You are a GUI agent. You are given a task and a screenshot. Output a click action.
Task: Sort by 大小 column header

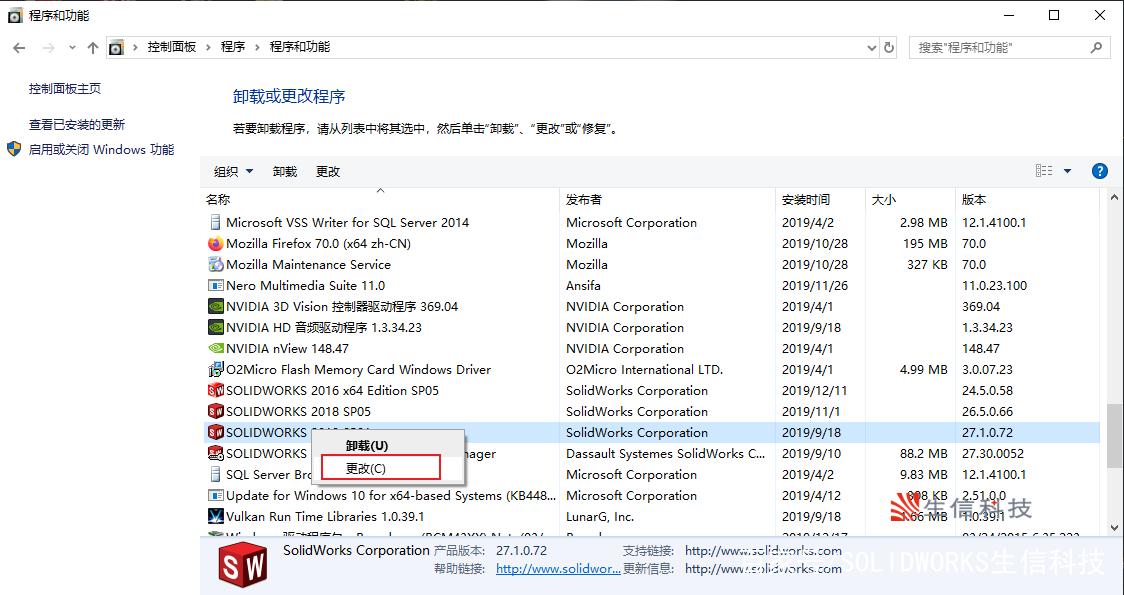884,199
